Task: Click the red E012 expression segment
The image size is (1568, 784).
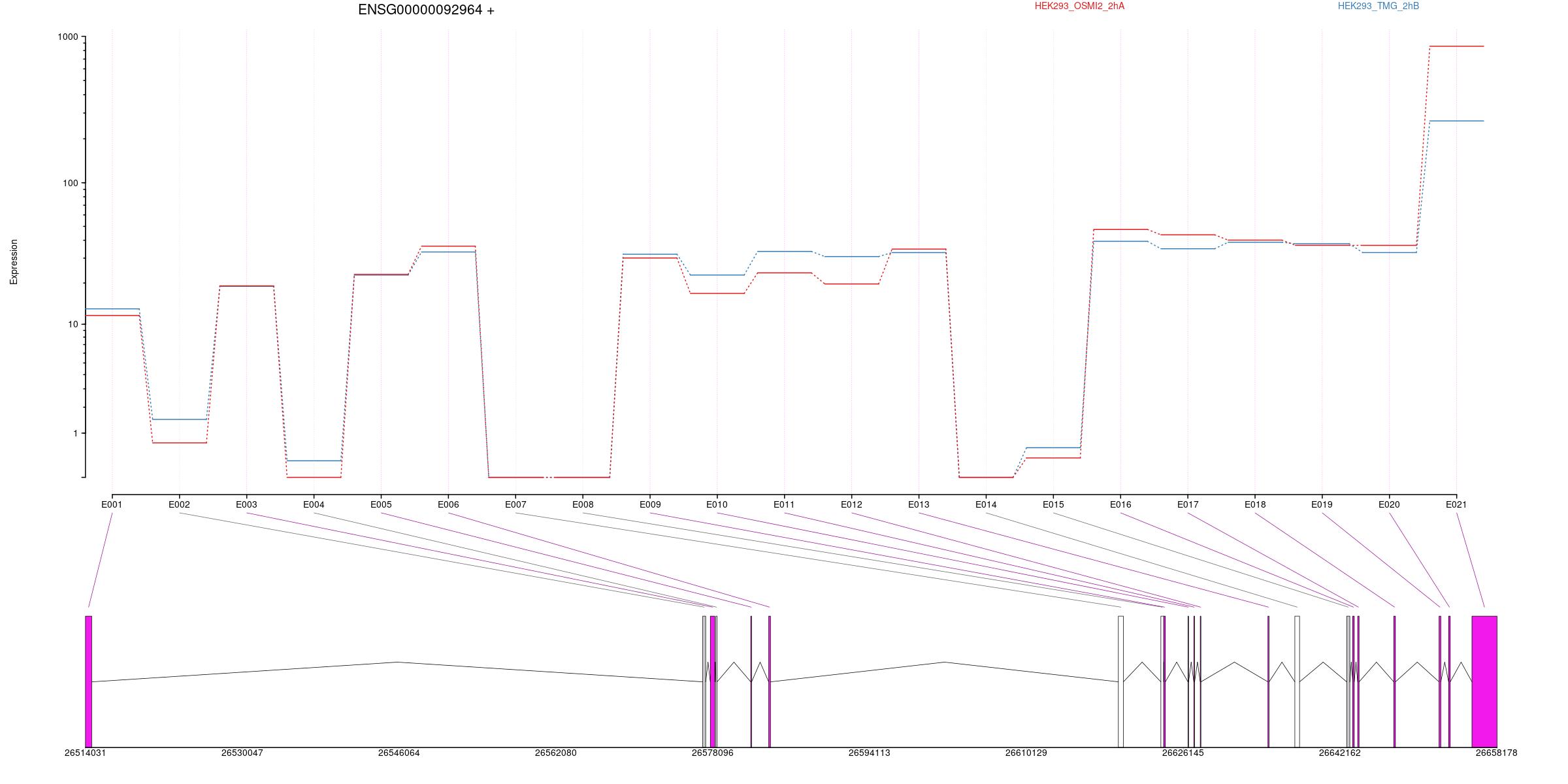Action: [x=851, y=284]
